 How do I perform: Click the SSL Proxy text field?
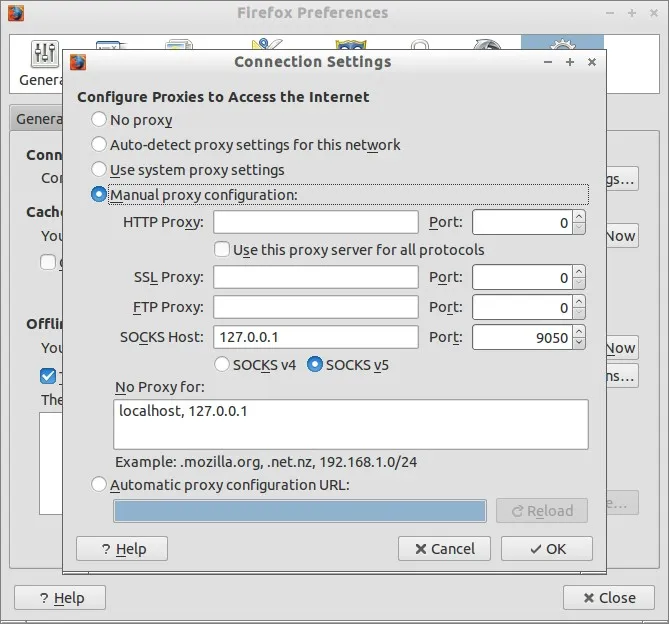316,277
